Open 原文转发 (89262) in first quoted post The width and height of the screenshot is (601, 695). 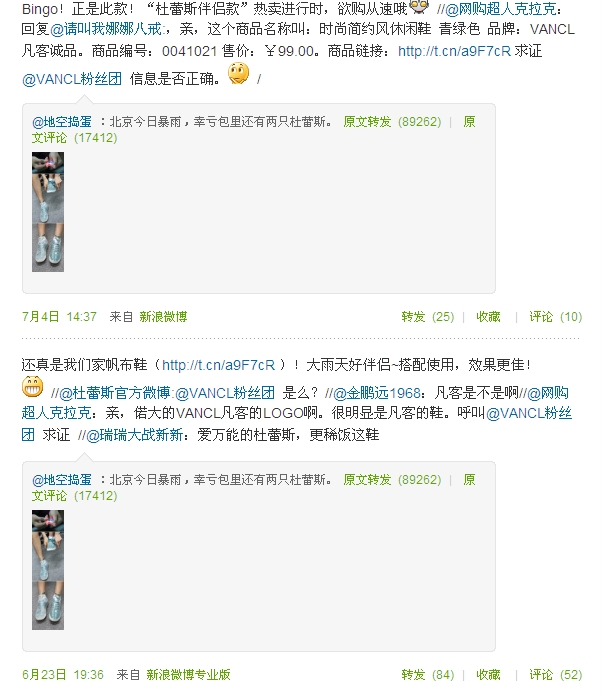tap(392, 122)
